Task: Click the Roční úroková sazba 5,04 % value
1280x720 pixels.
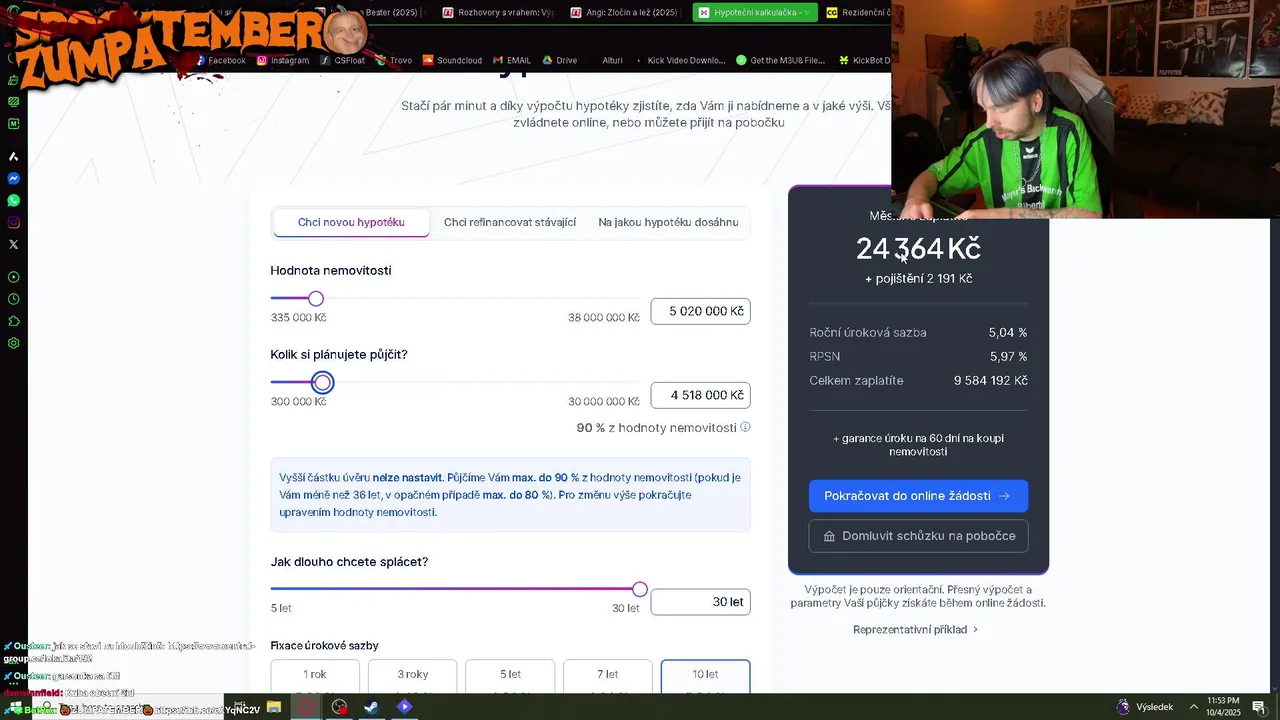Action: tap(1008, 333)
